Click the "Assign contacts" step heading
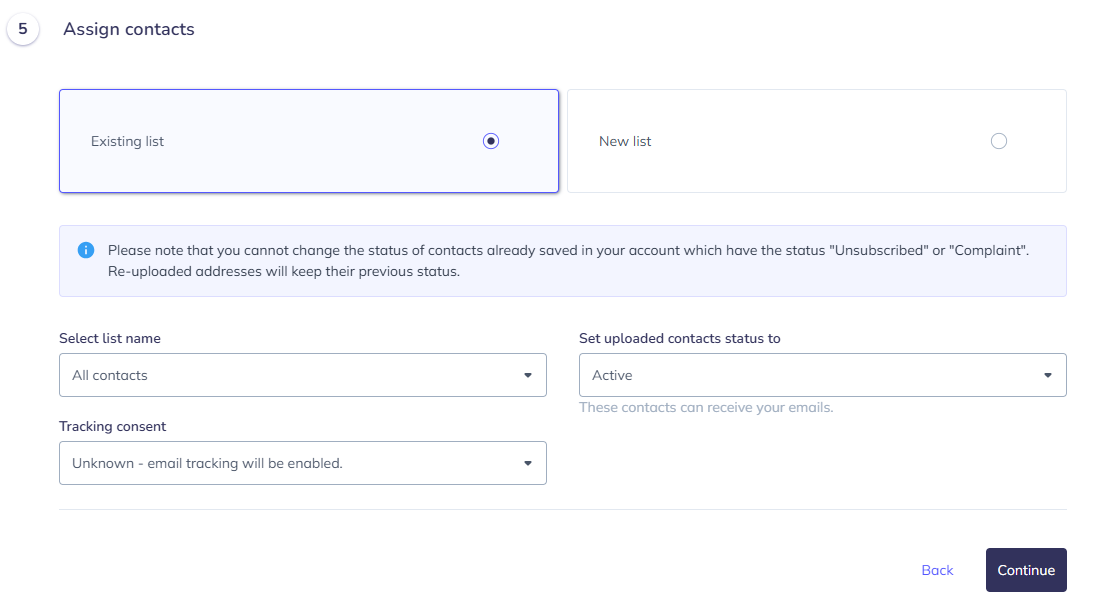This screenshot has height=612, width=1109. [129, 29]
